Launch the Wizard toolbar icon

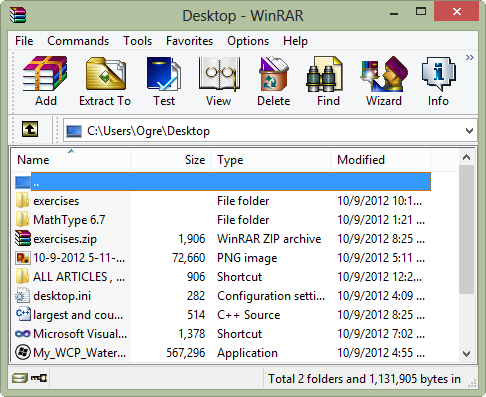pyautogui.click(x=384, y=74)
